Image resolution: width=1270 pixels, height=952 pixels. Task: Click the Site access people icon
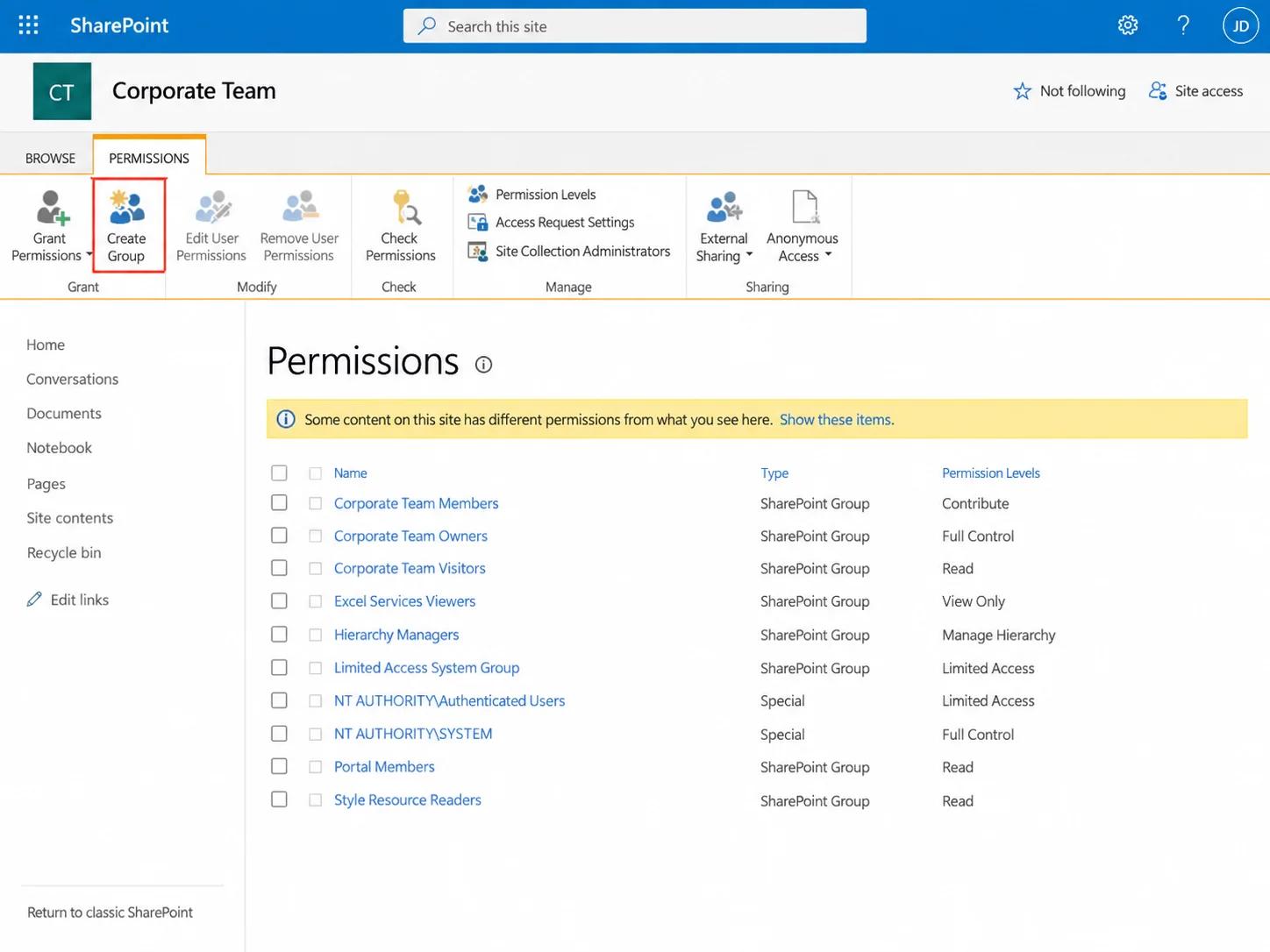point(1158,91)
